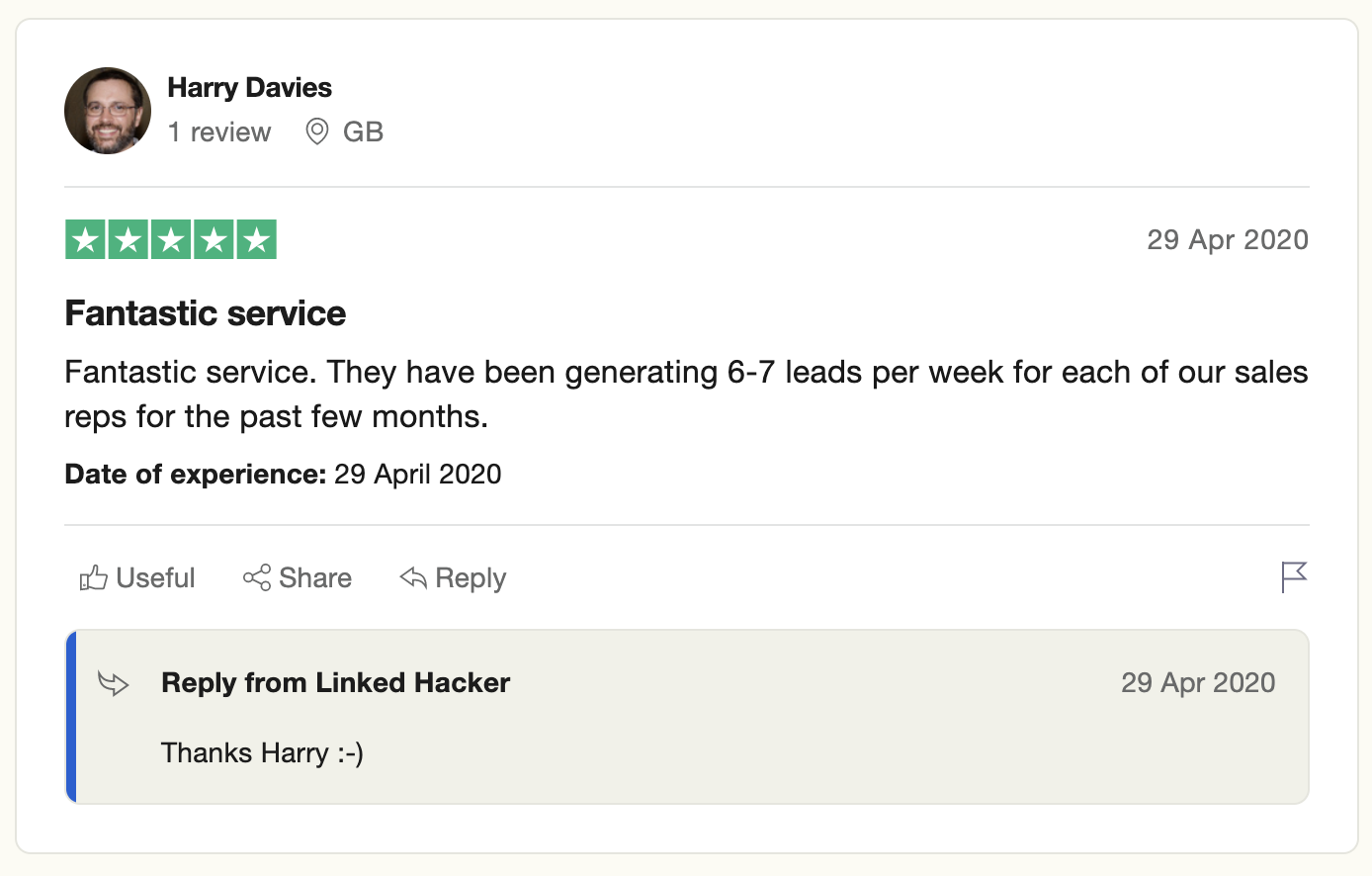Image resolution: width=1372 pixels, height=876 pixels.
Task: Click the fifth green rating star
Action: coord(256,239)
